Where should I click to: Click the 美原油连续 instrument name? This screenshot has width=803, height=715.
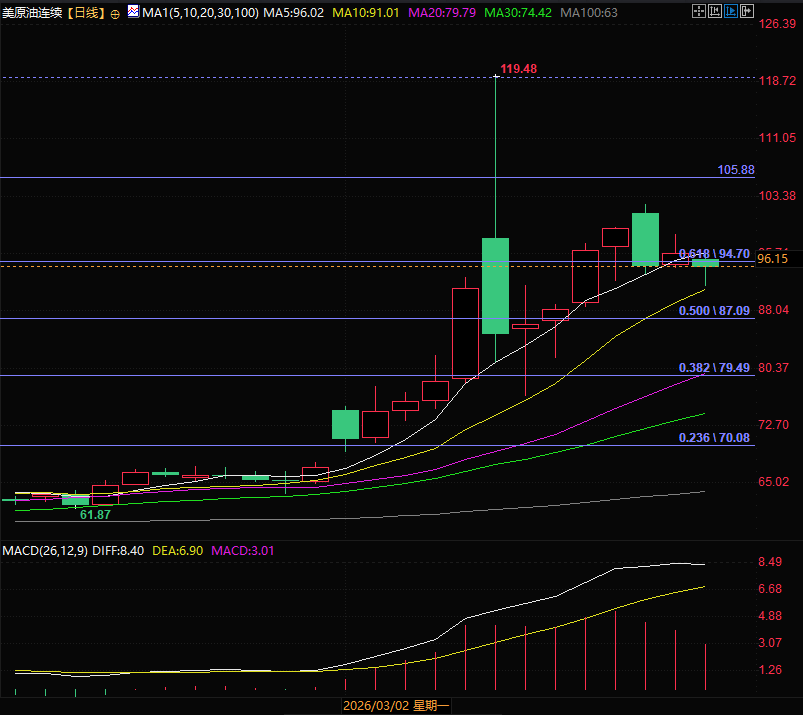(32, 13)
